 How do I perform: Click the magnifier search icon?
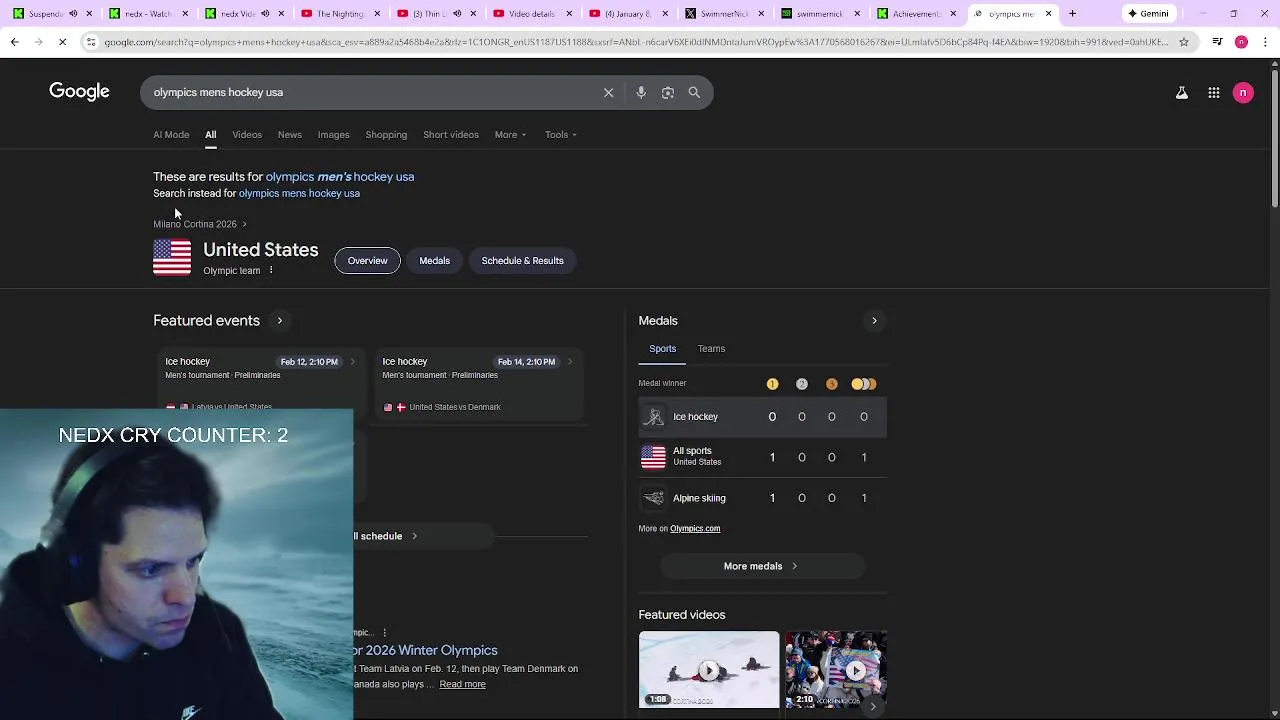click(694, 92)
